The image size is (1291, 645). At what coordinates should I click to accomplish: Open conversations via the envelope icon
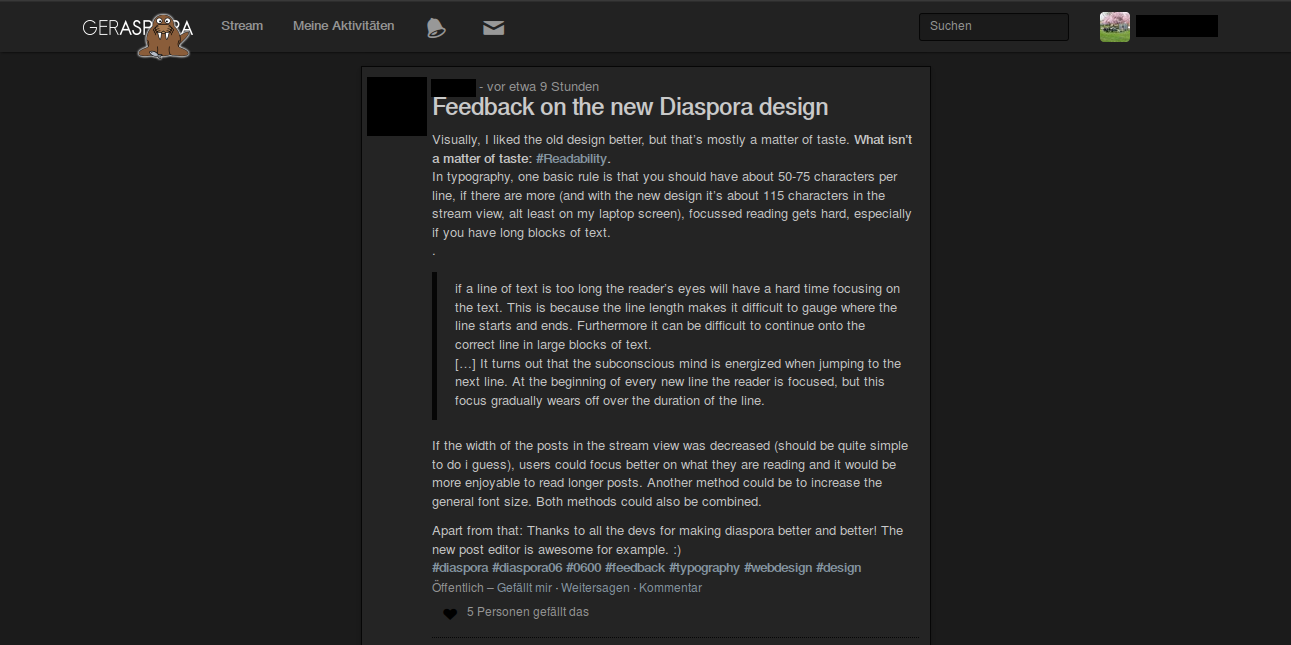[x=493, y=27]
